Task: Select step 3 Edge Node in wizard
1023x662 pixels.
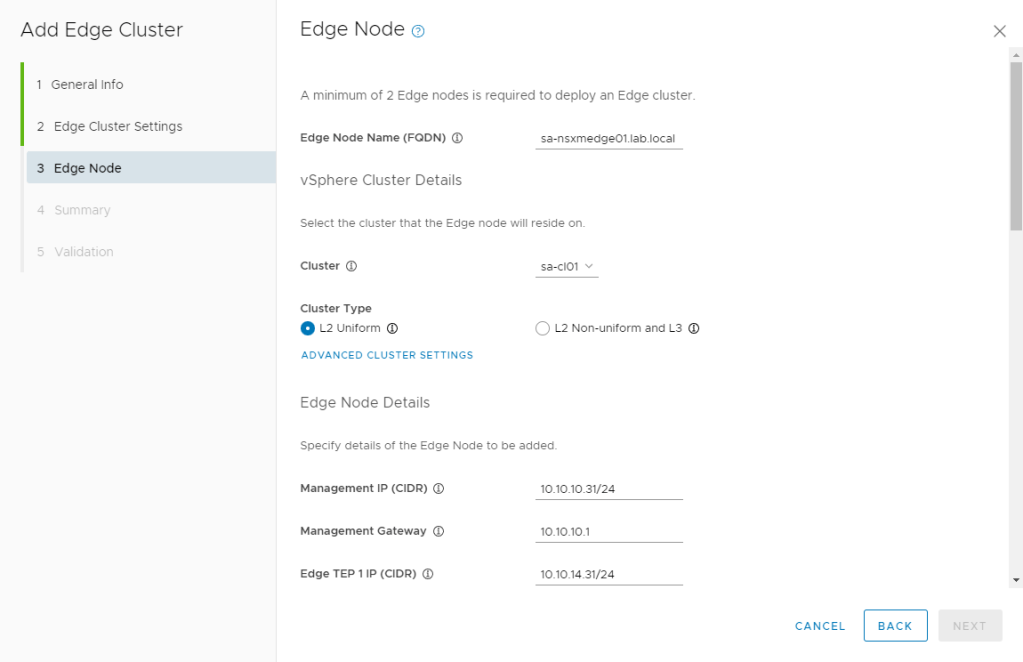Action: click(x=88, y=168)
